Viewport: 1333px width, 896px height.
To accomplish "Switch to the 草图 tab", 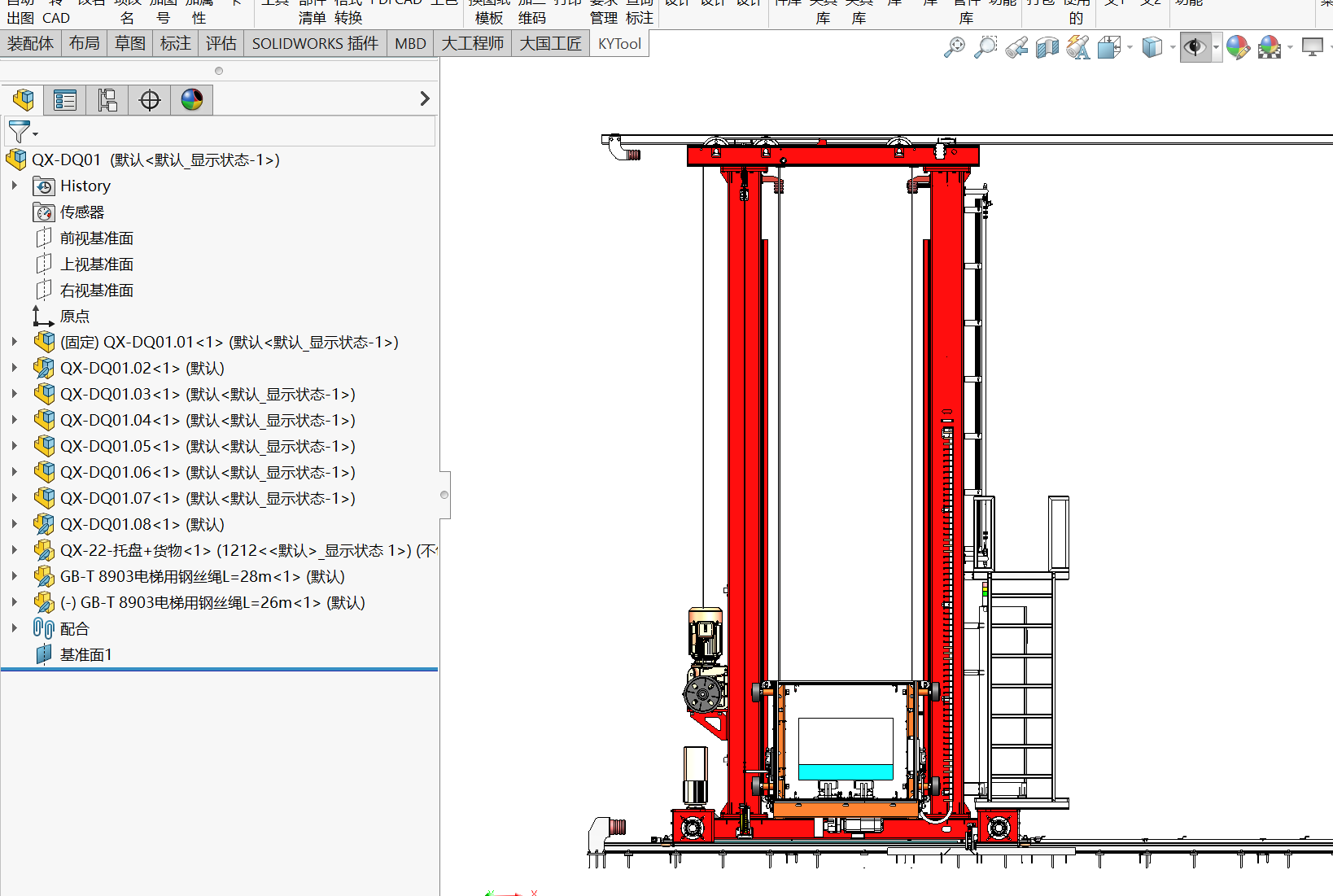I will point(130,43).
